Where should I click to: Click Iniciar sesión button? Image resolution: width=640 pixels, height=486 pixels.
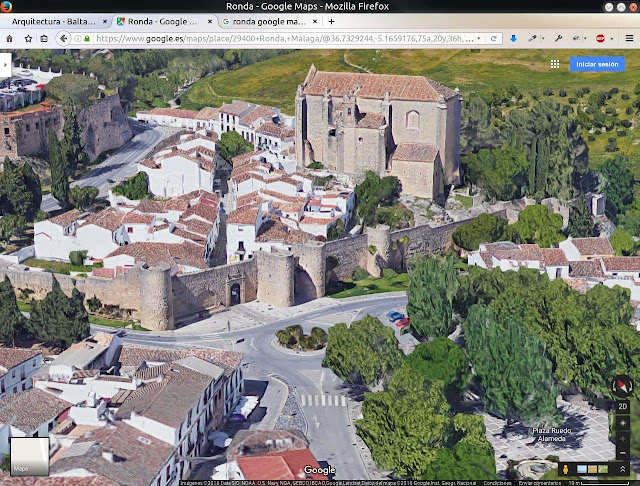(597, 64)
